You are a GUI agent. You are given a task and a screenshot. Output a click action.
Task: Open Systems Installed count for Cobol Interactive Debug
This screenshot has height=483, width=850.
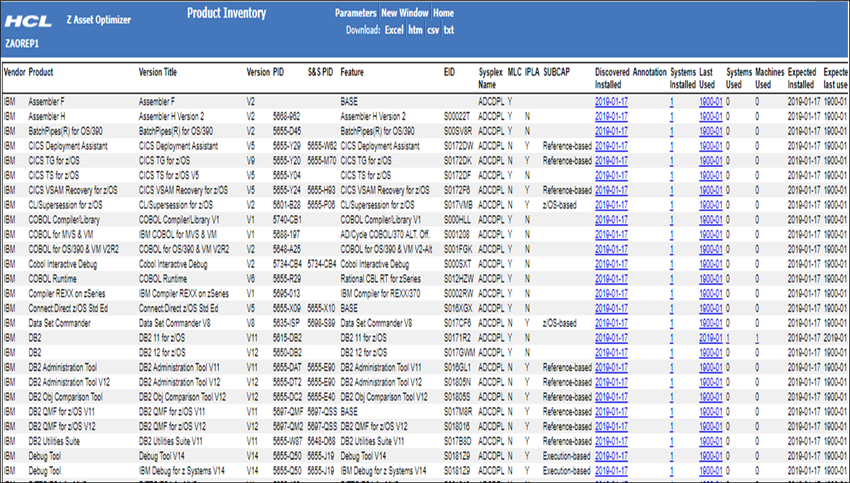[x=672, y=264]
